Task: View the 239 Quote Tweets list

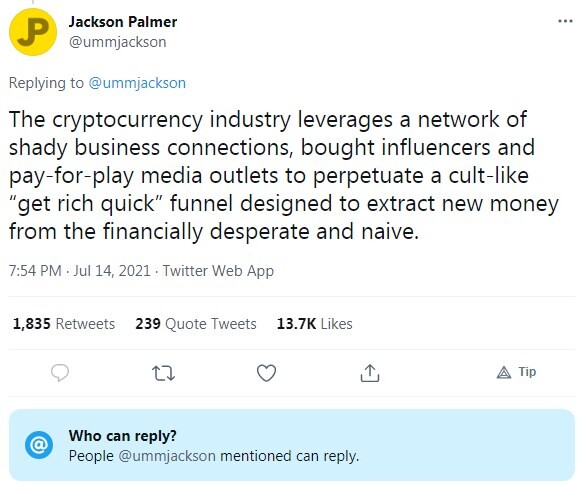Action: [x=196, y=324]
